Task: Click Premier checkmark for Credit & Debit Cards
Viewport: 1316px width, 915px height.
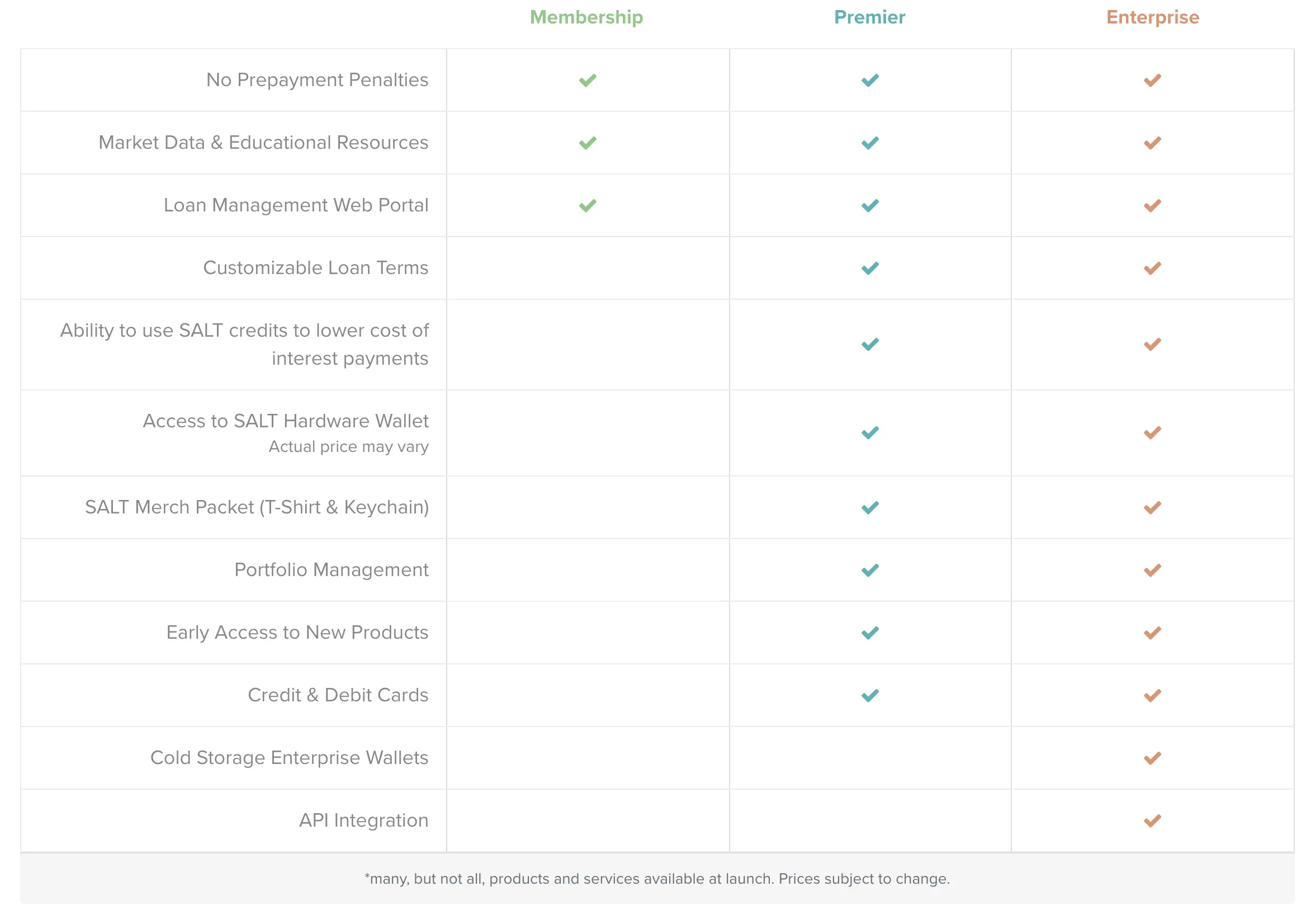Action: 870,695
